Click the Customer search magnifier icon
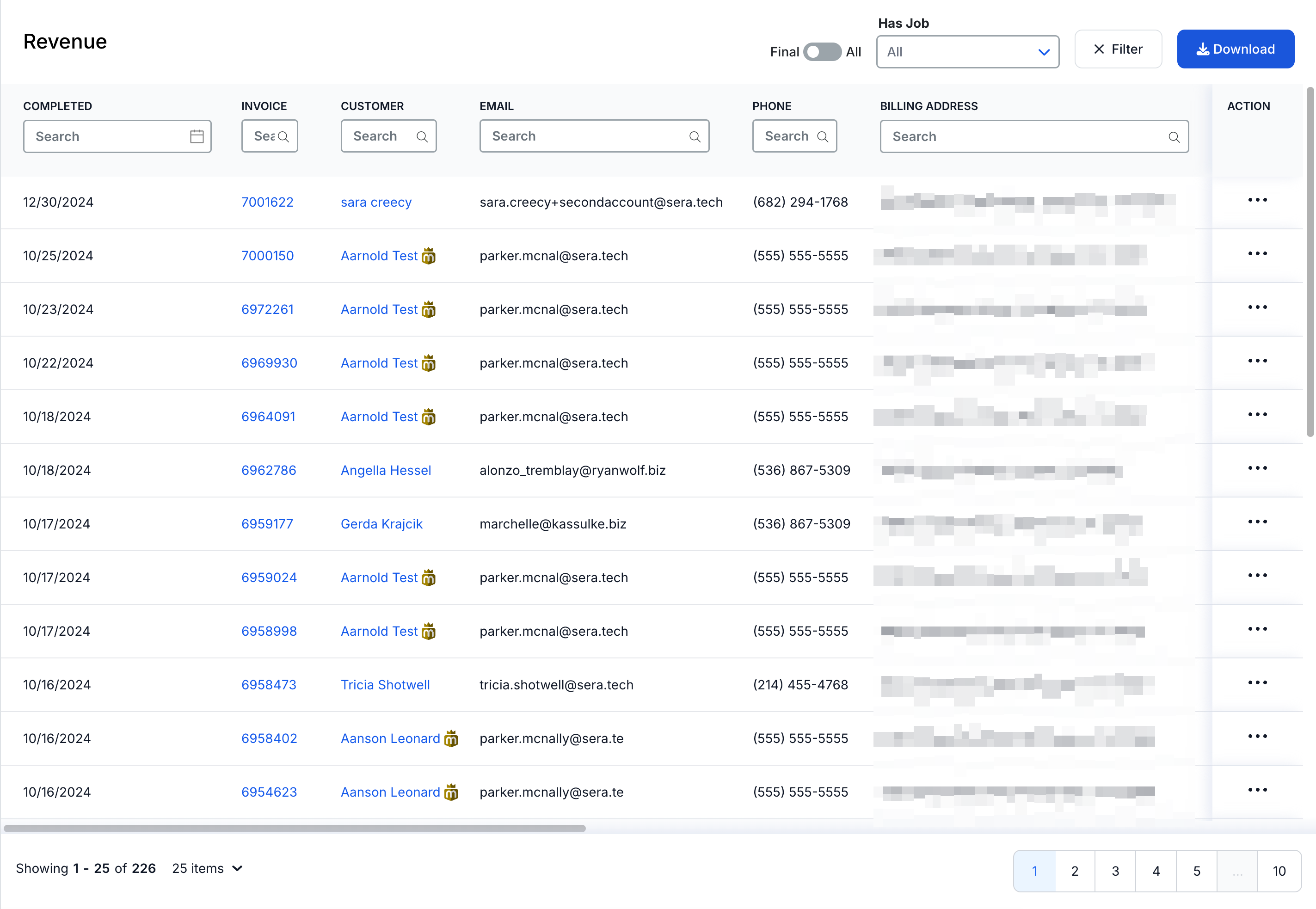Image resolution: width=1316 pixels, height=909 pixels. pos(422,137)
